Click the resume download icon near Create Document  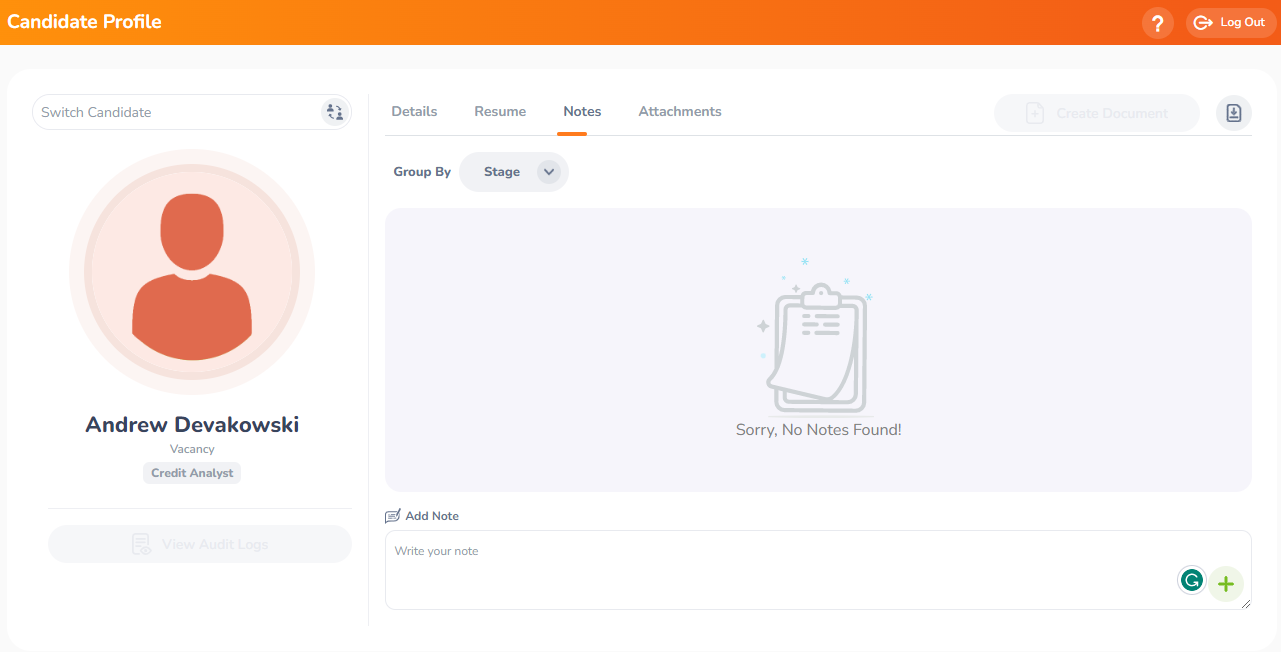tap(1233, 113)
